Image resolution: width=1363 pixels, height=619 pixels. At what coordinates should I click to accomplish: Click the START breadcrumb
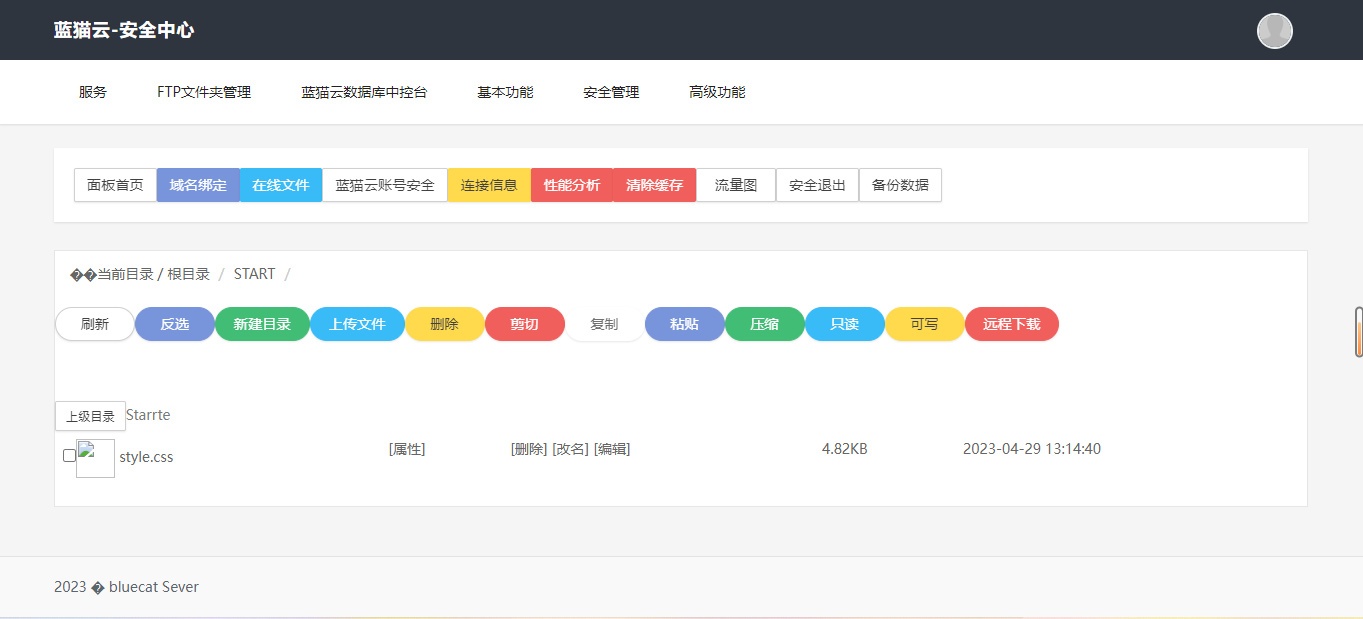click(254, 274)
